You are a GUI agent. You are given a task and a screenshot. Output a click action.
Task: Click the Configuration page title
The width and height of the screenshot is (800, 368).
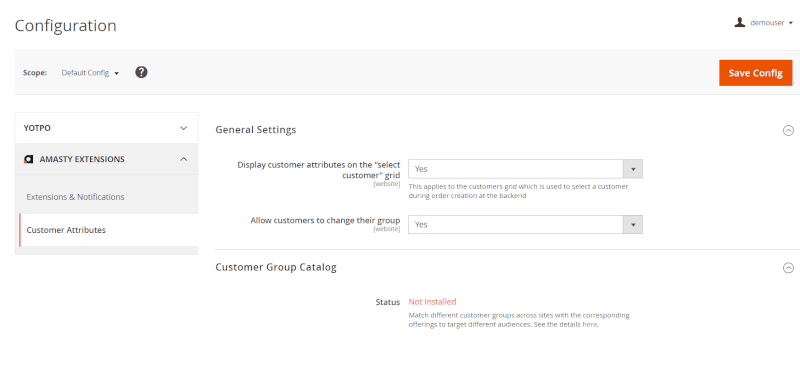(65, 26)
